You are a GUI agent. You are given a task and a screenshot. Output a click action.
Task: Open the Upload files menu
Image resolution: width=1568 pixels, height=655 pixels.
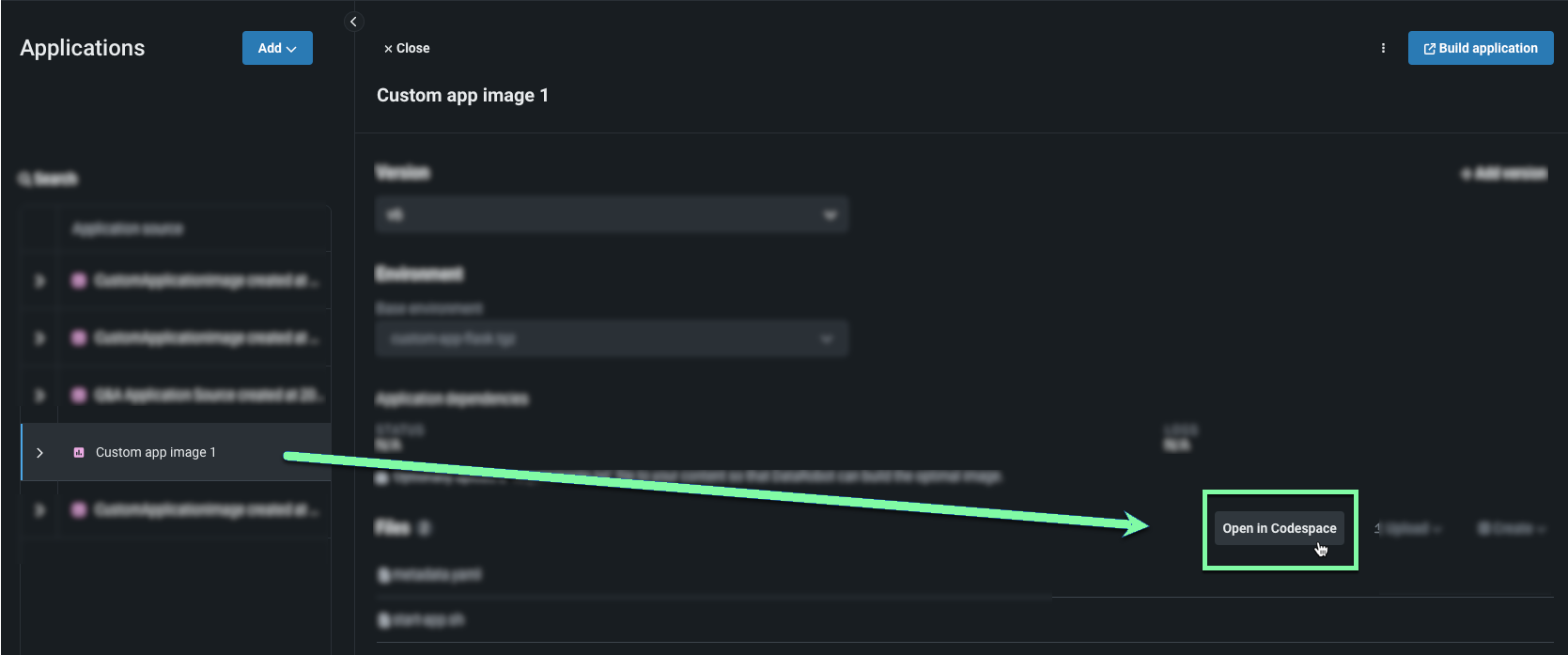1407,528
